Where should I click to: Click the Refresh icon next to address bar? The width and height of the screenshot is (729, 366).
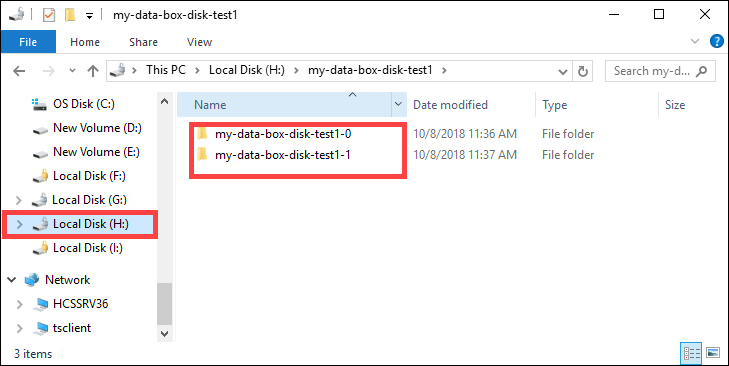(583, 71)
